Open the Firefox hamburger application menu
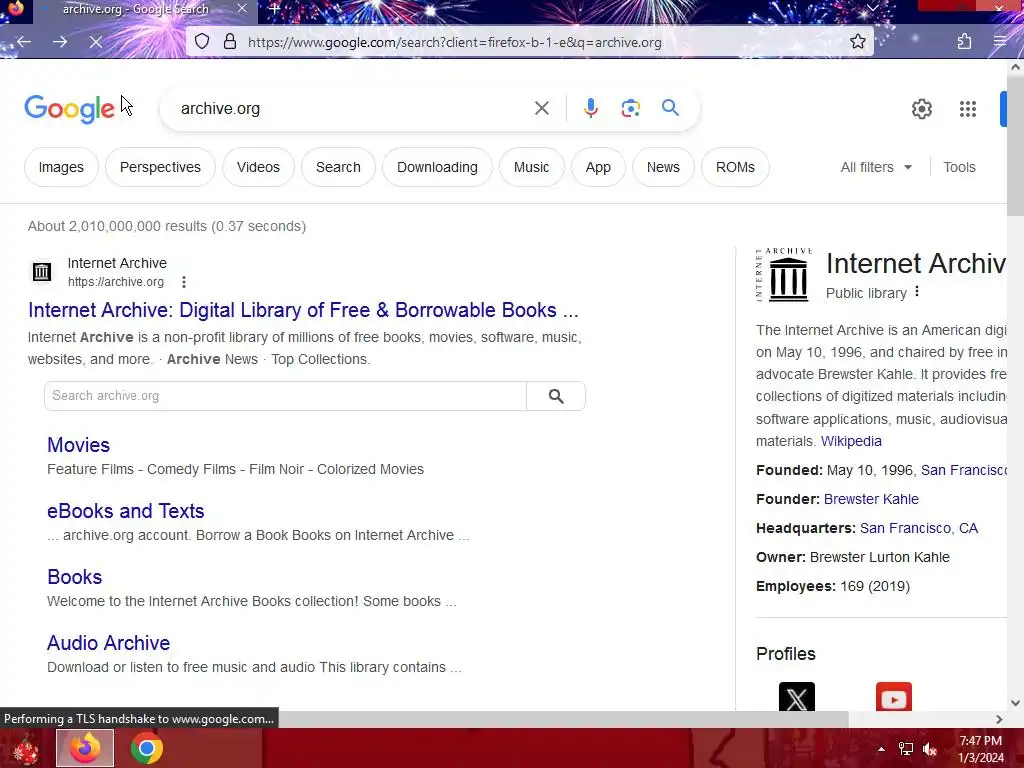 (x=1000, y=42)
